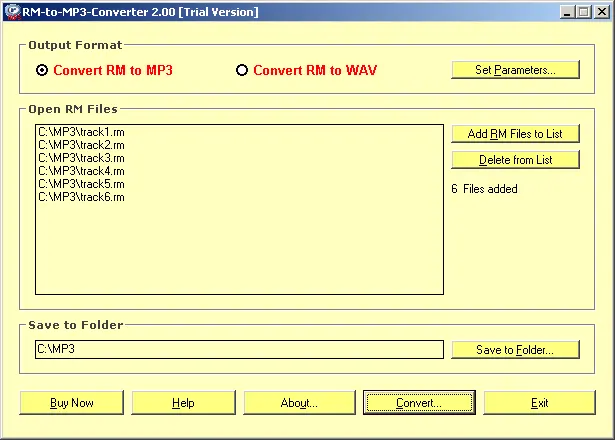Click Delete from List button
Image resolution: width=615 pixels, height=440 pixels.
click(515, 160)
